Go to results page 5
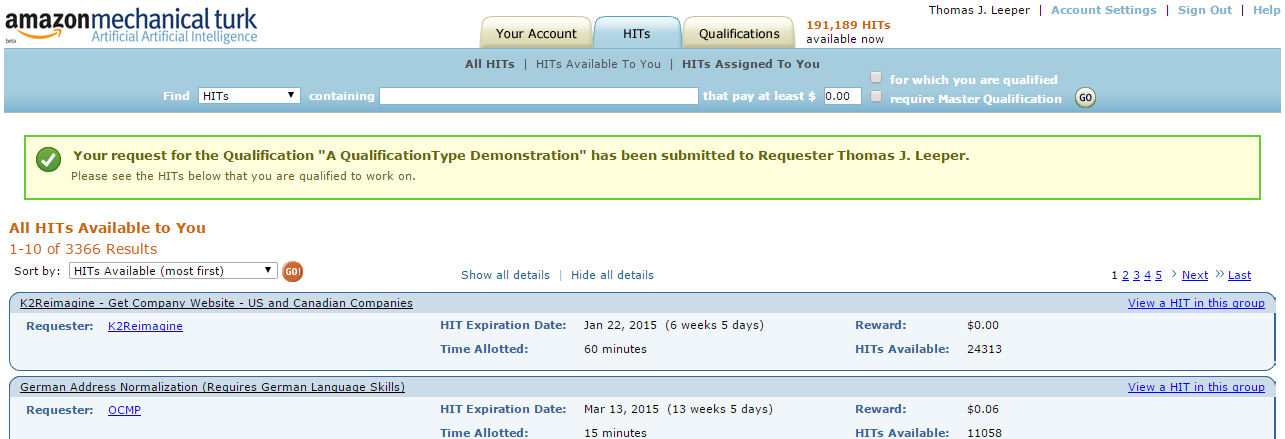Image resolution: width=1285 pixels, height=439 pixels. [x=1158, y=275]
